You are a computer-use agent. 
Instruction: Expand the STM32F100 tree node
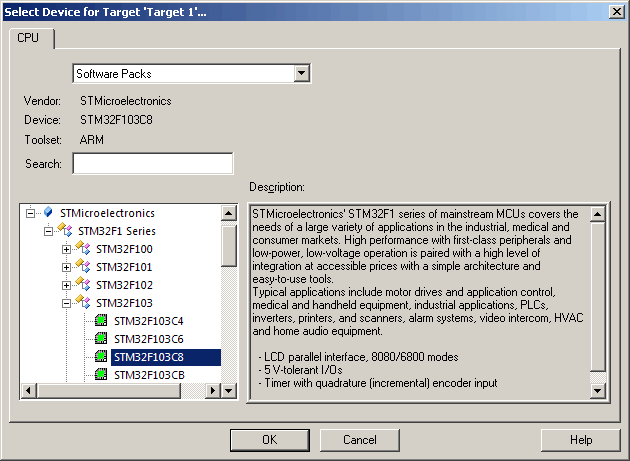(67, 249)
